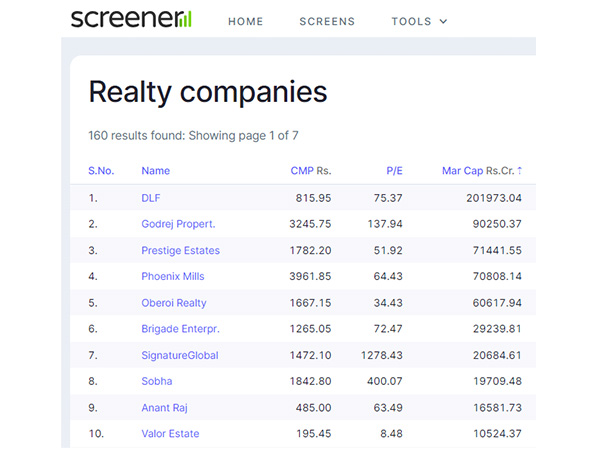
Task: Expand the TOOLS dropdown chevron
Action: point(443,21)
